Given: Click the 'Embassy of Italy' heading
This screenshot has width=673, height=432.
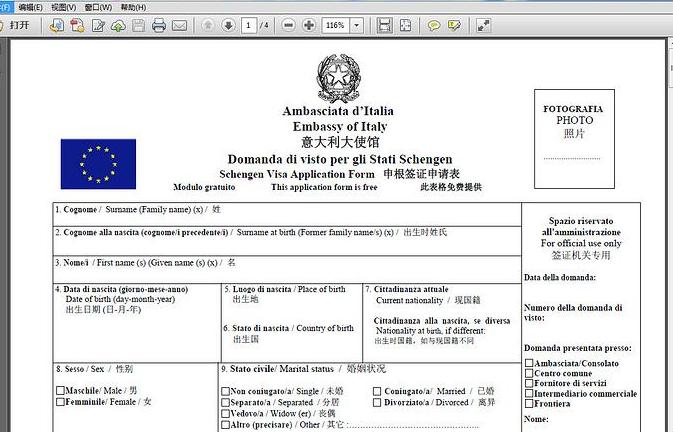Looking at the screenshot, I should (340, 127).
